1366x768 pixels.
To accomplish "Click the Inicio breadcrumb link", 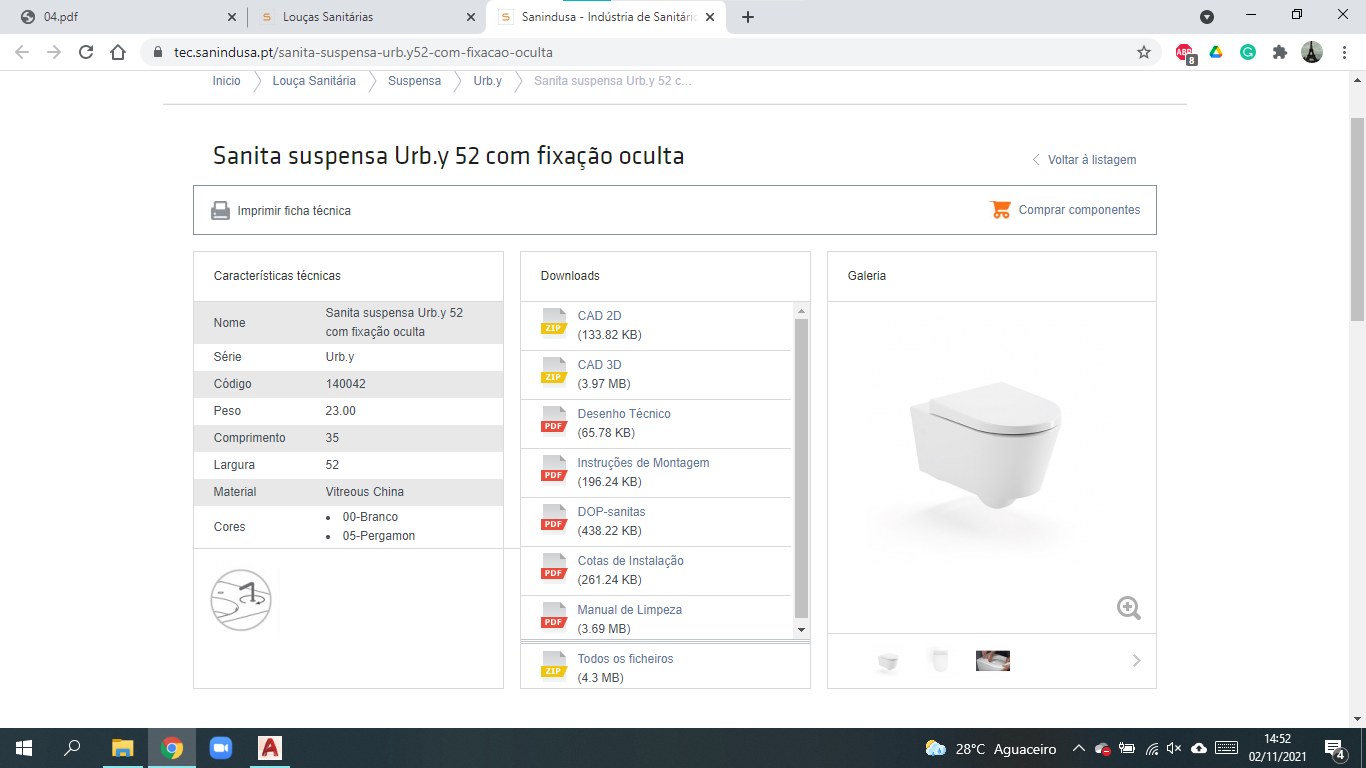I will coord(227,81).
